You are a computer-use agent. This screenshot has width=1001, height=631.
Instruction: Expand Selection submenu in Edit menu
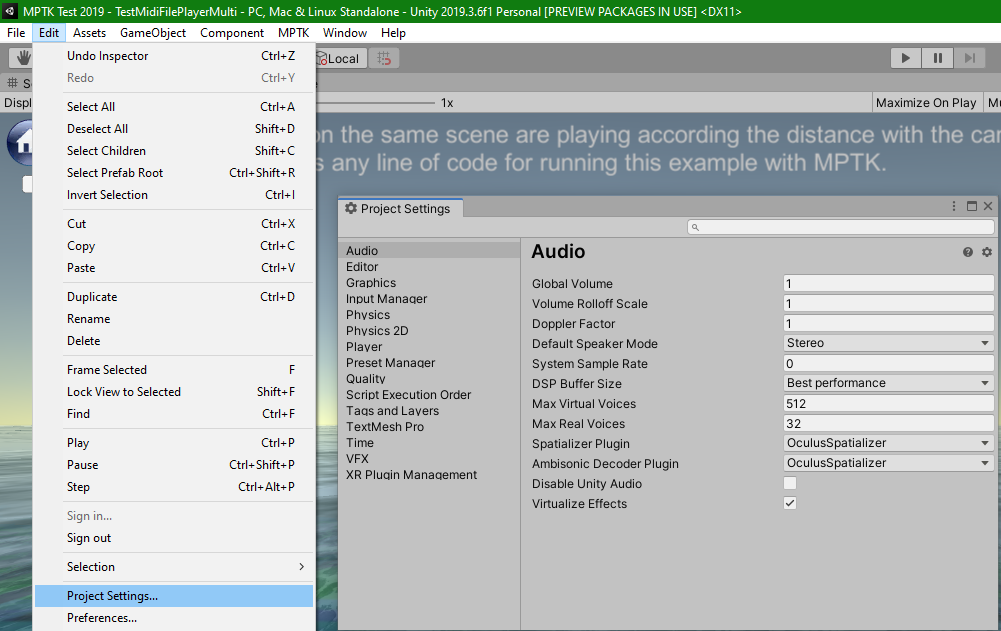[174, 566]
